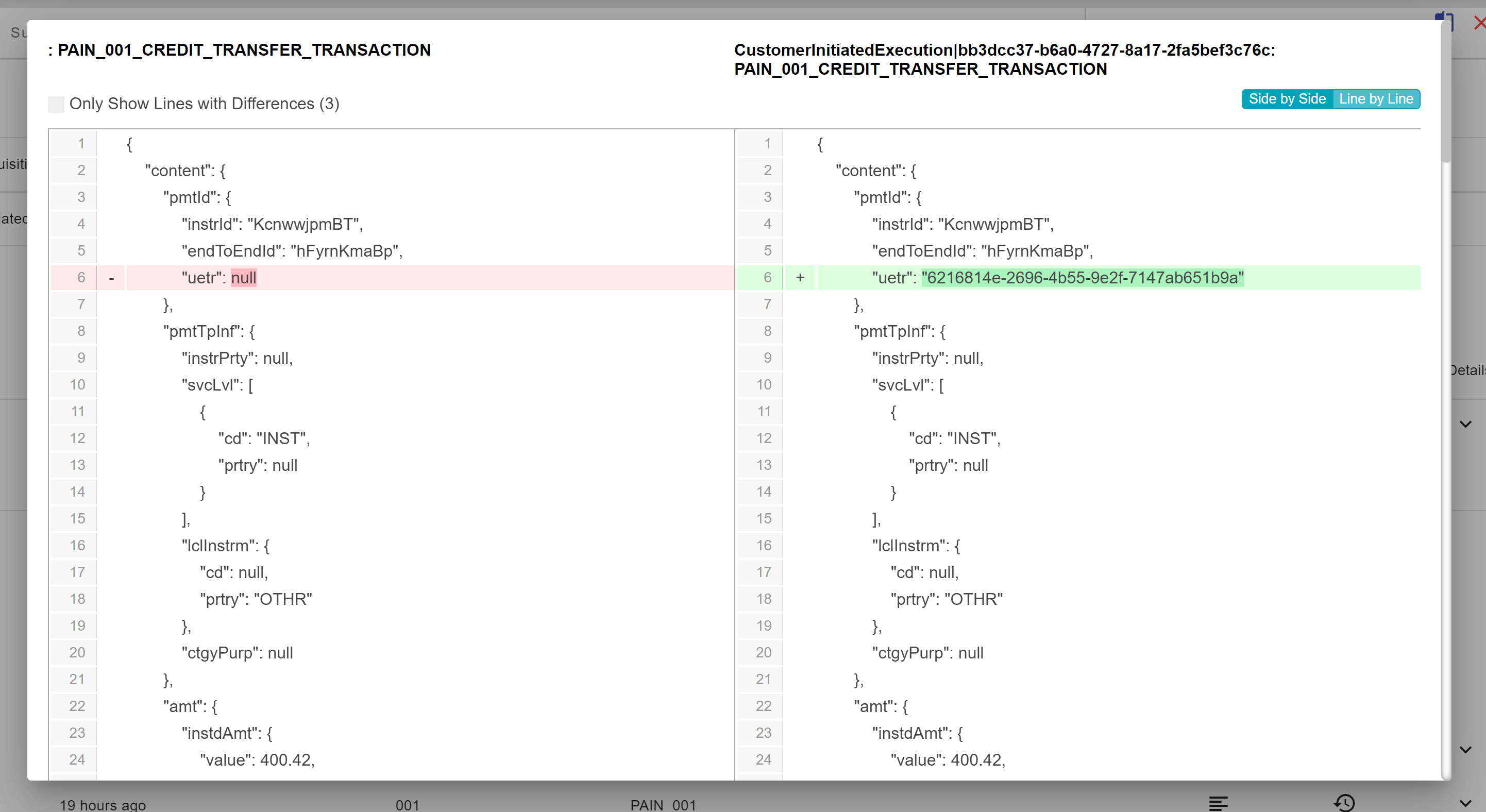Enable Only Show Lines with Differences checkbox
Viewport: 1486px width, 812px height.
pyautogui.click(x=56, y=105)
